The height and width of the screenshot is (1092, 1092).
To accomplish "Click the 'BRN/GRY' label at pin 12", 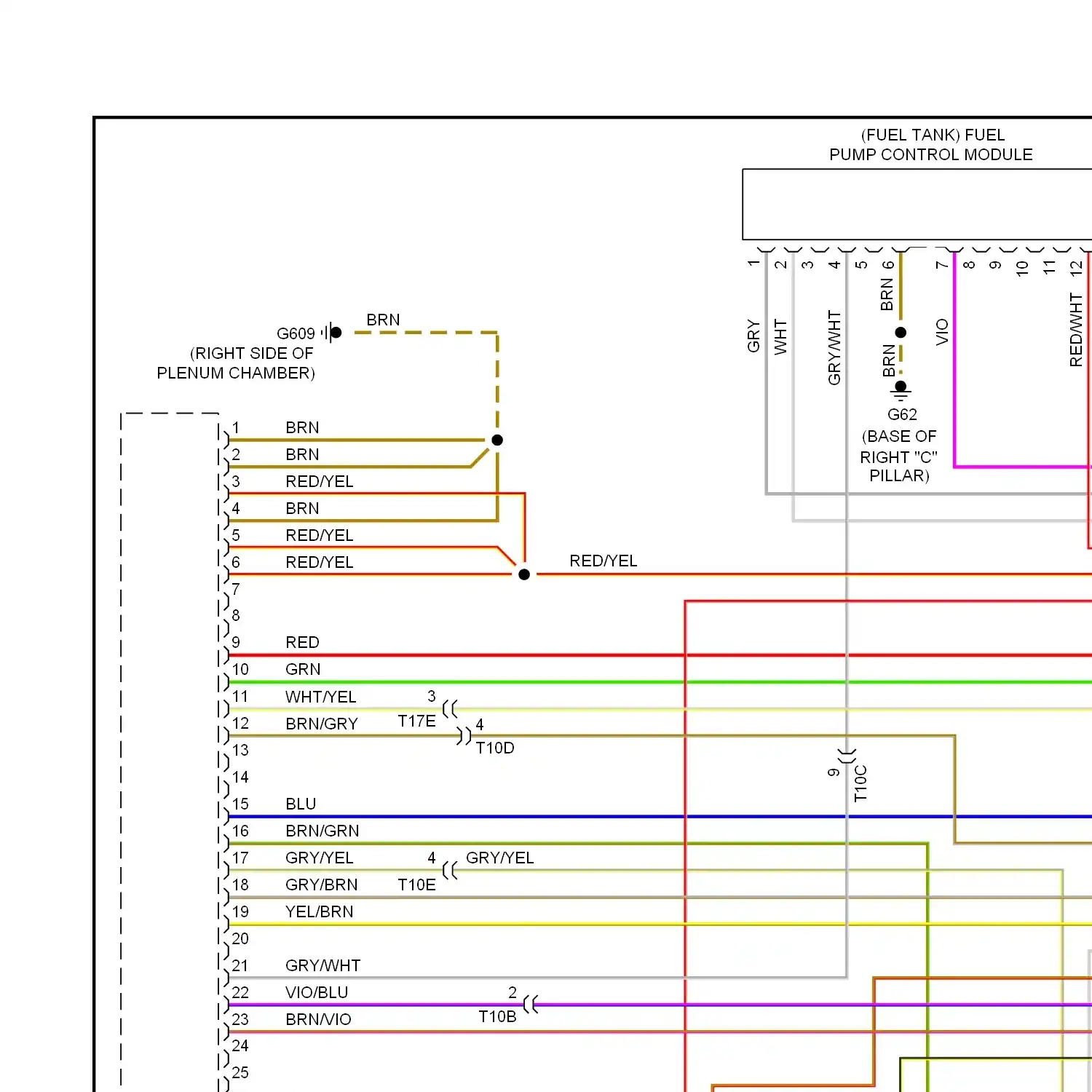I will 322,724.
